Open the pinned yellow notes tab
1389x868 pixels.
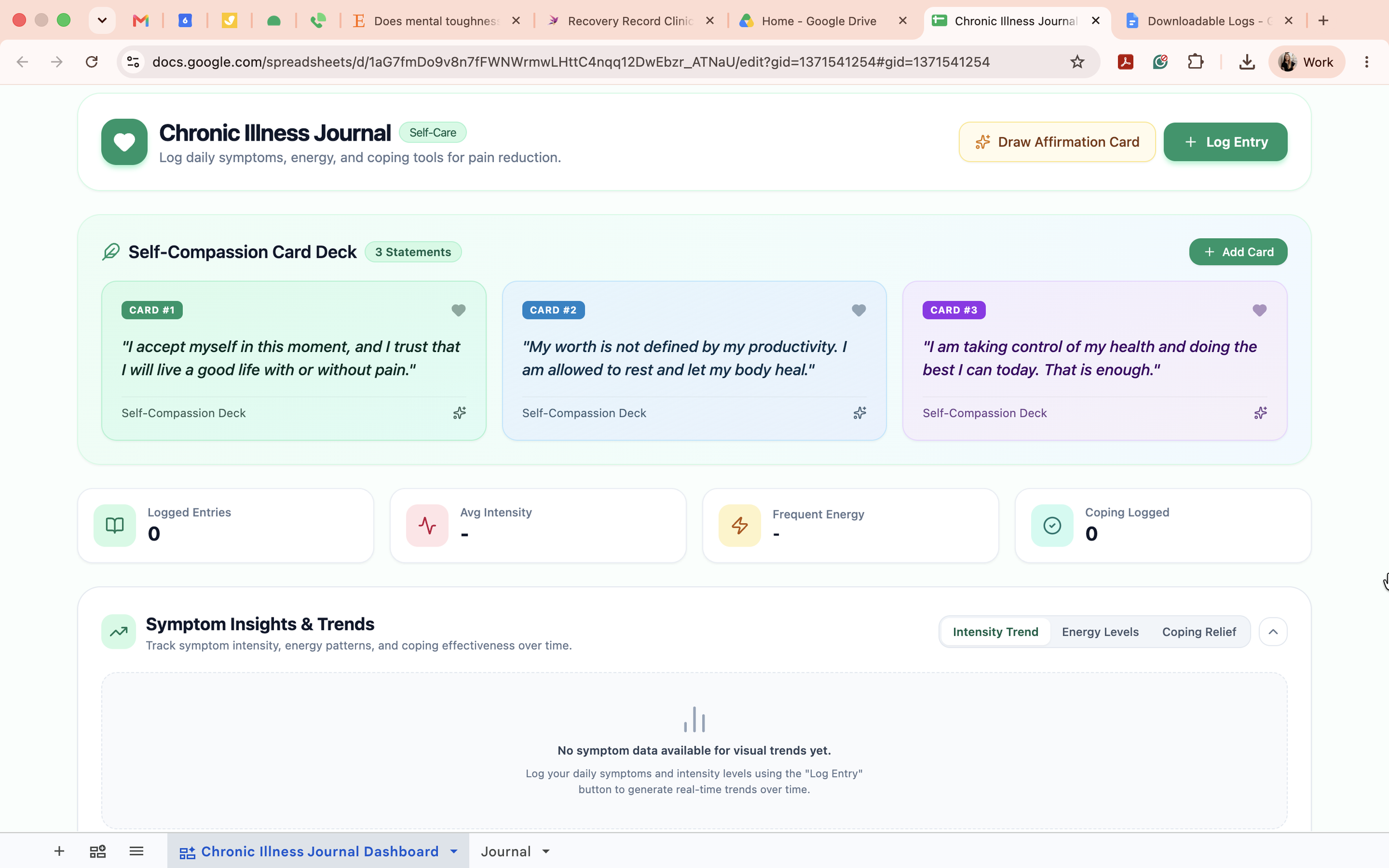point(229,21)
